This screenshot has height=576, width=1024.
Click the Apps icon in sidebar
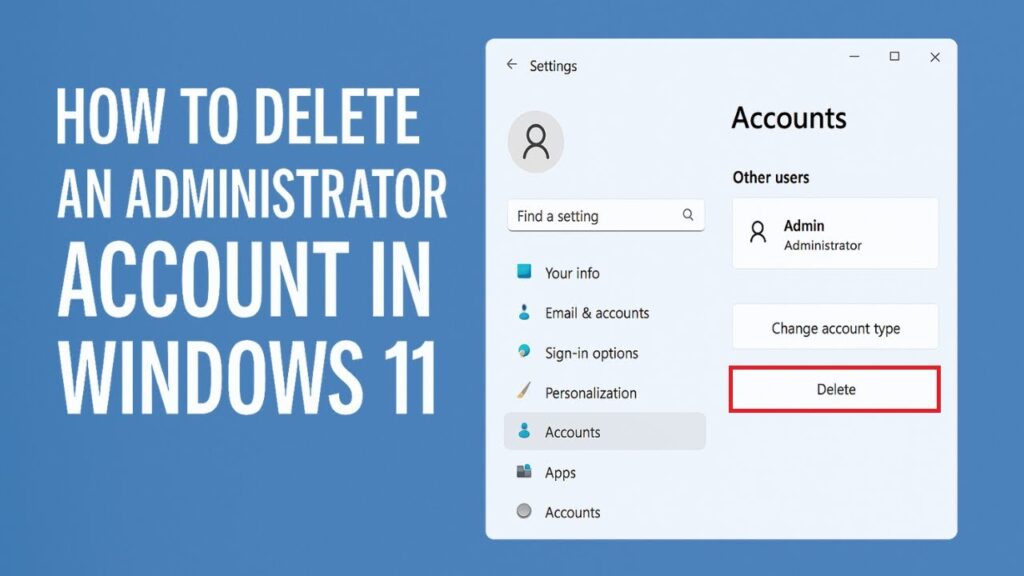(x=524, y=472)
